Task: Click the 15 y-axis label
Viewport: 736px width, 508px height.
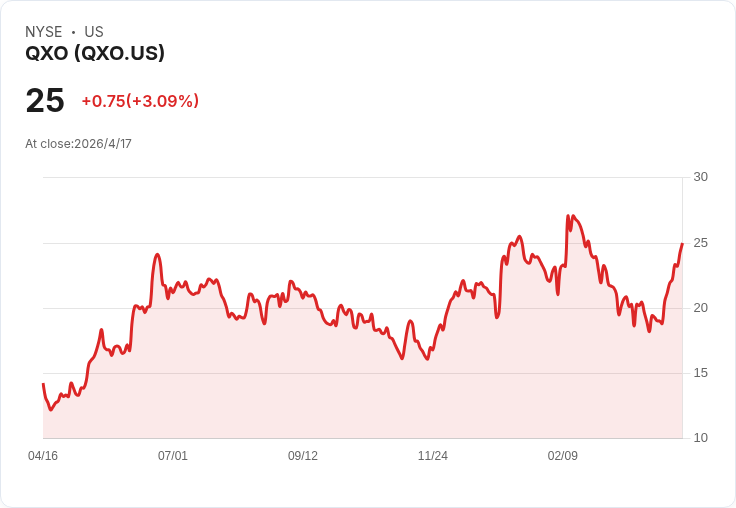Action: (x=700, y=373)
